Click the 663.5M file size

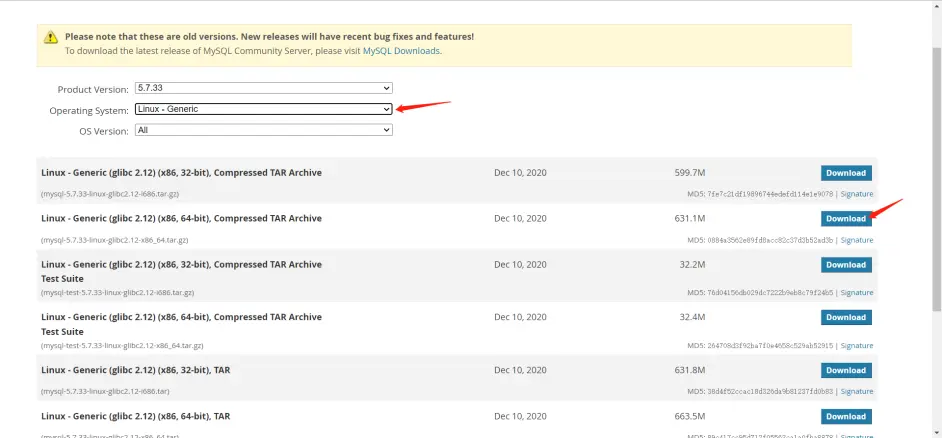coord(690,416)
